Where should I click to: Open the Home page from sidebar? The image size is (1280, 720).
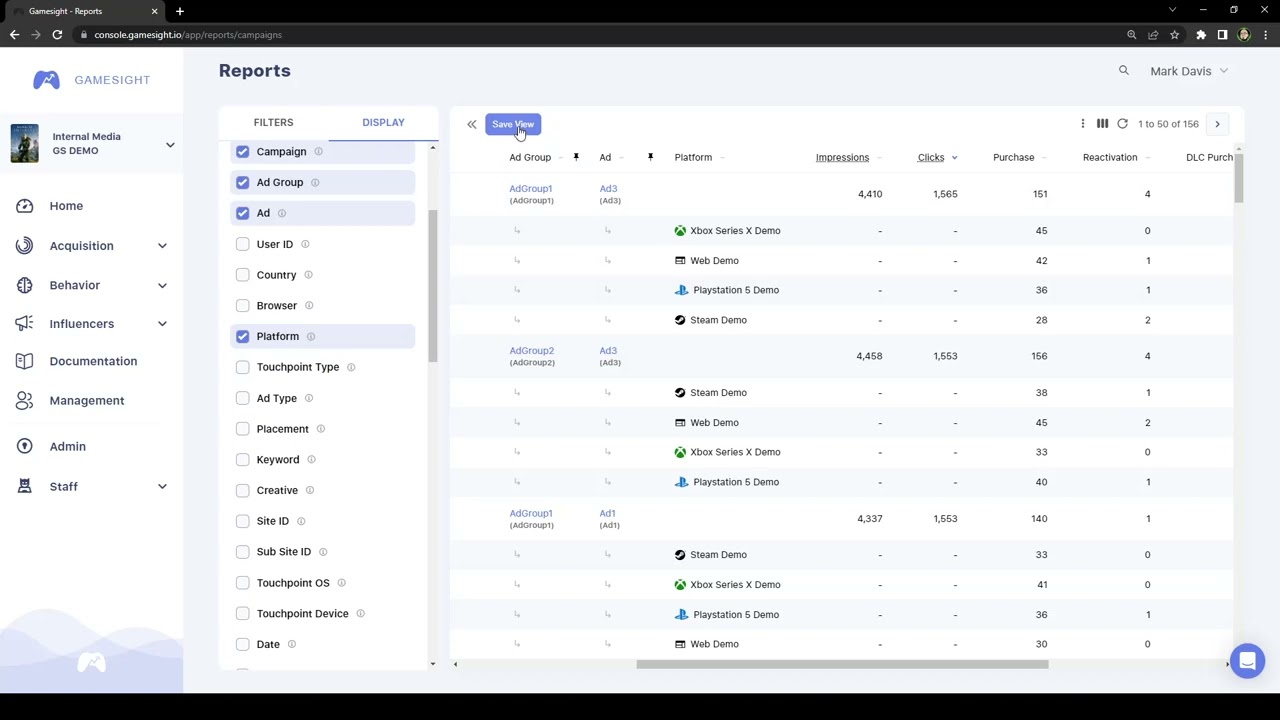(x=66, y=206)
